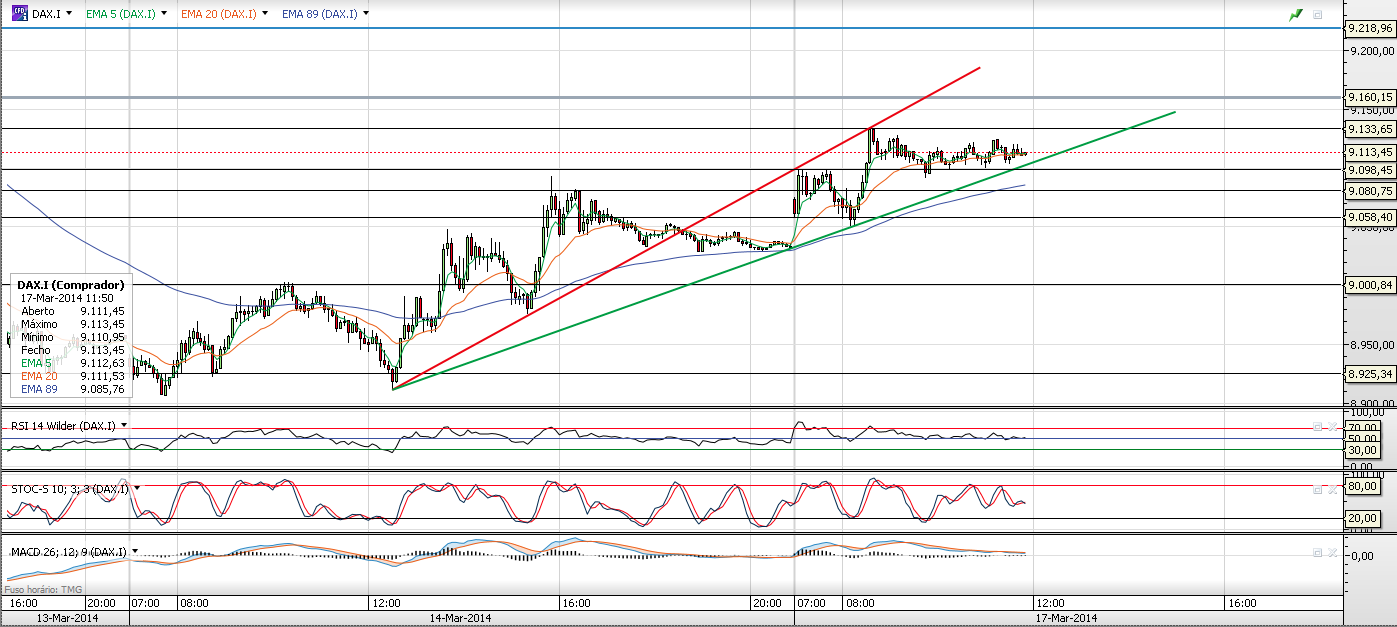Select the 9.058,40 price level label
The height and width of the screenshot is (627, 1397).
tap(1371, 217)
